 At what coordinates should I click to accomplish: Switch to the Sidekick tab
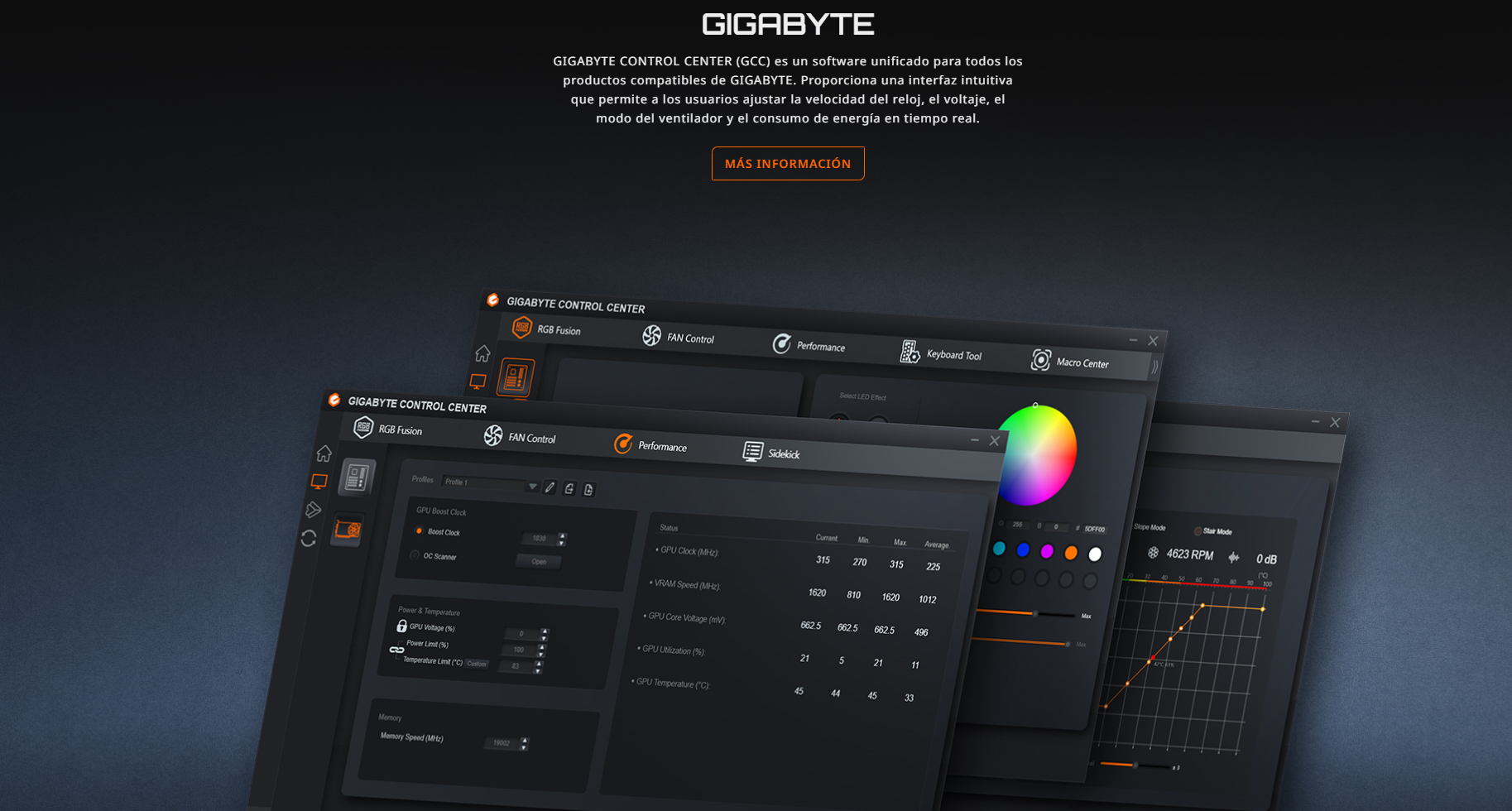(771, 452)
